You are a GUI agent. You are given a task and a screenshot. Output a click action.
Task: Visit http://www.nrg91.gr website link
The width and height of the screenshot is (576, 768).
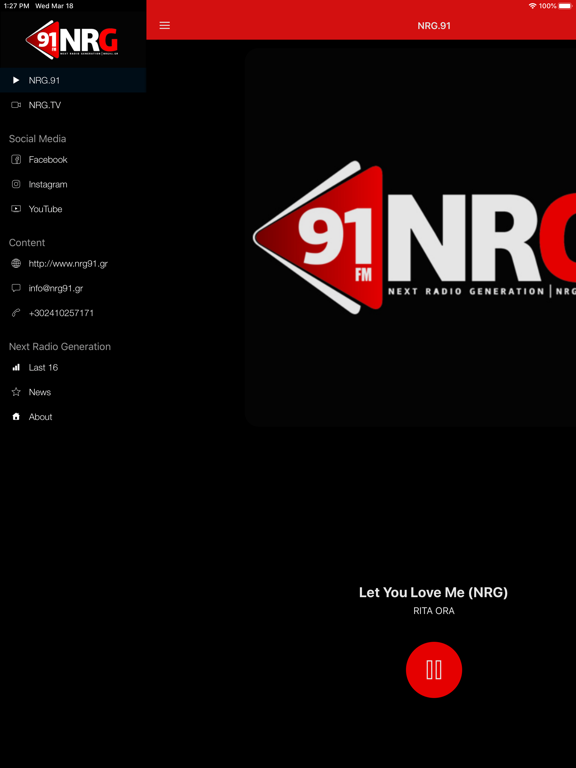pos(73,264)
